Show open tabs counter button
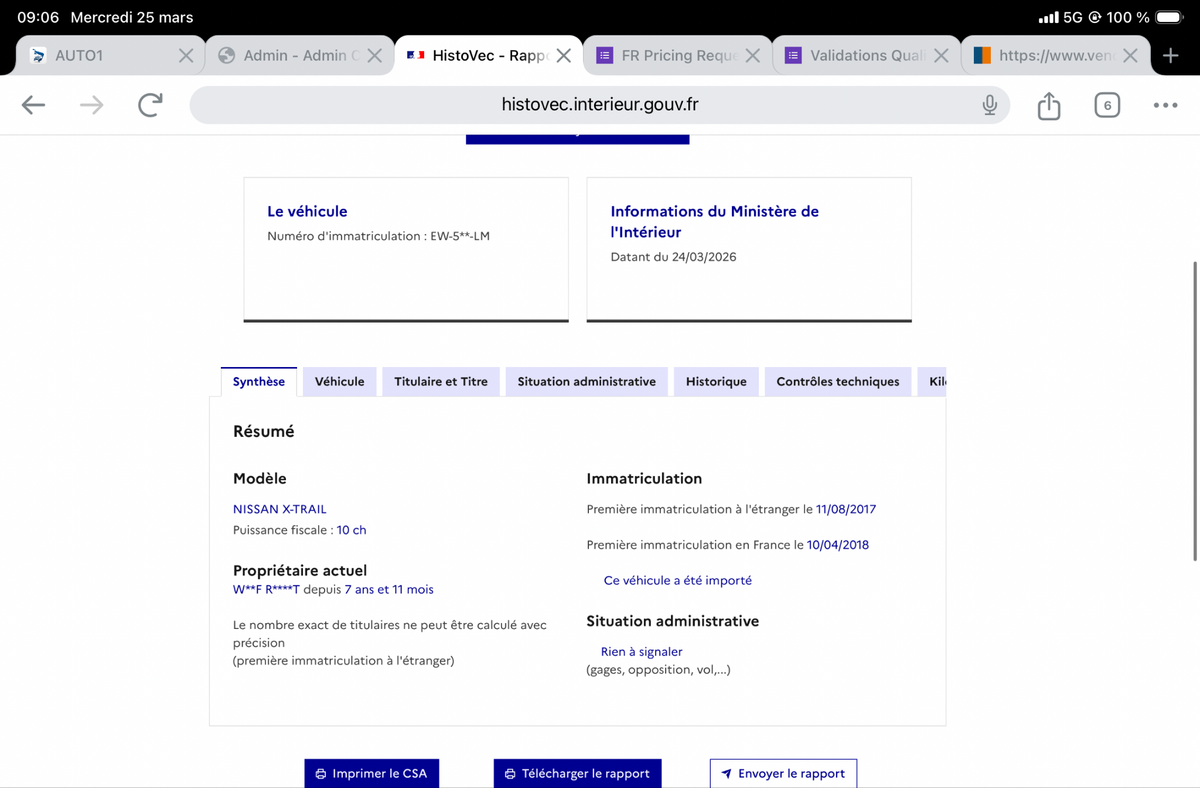The height and width of the screenshot is (788, 1200). 1107,105
